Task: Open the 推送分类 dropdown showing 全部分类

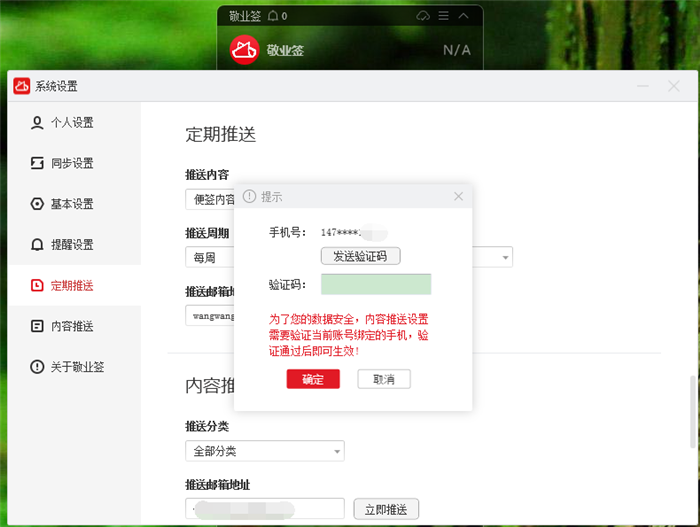Action: coord(265,451)
